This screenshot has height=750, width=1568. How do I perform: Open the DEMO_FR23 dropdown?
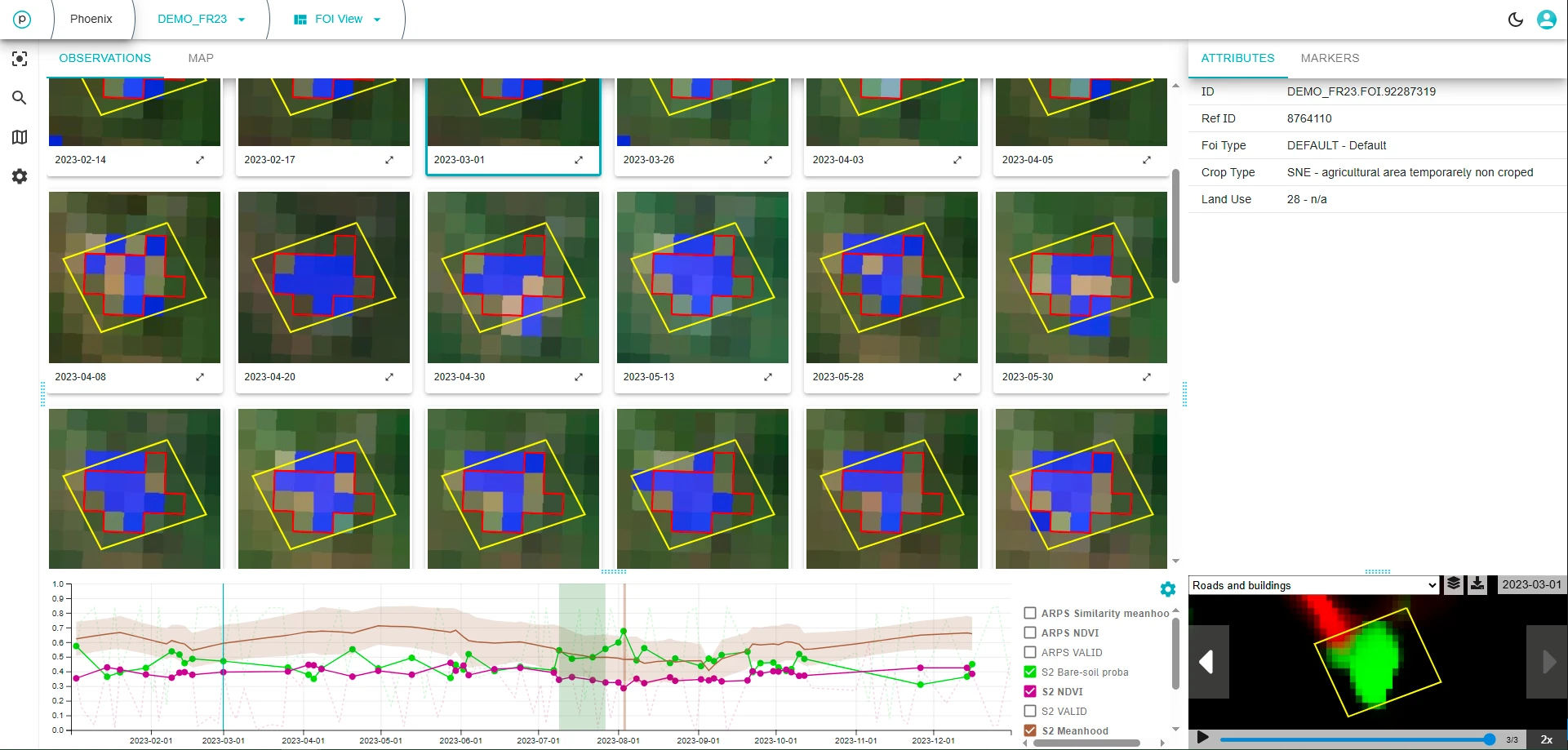click(x=201, y=19)
